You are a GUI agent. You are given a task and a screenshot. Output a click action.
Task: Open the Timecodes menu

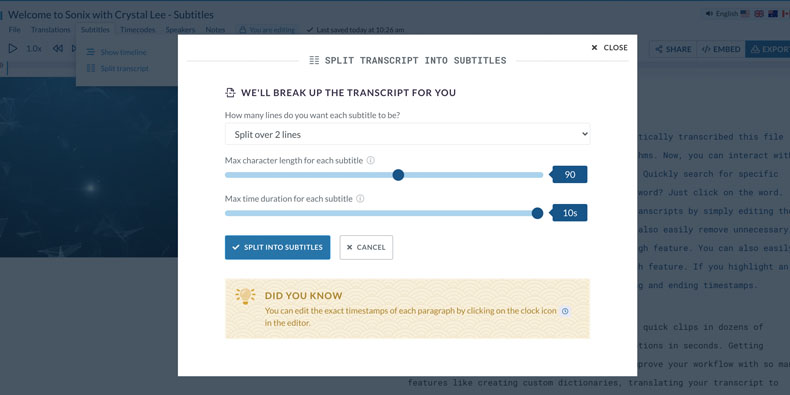(138, 30)
